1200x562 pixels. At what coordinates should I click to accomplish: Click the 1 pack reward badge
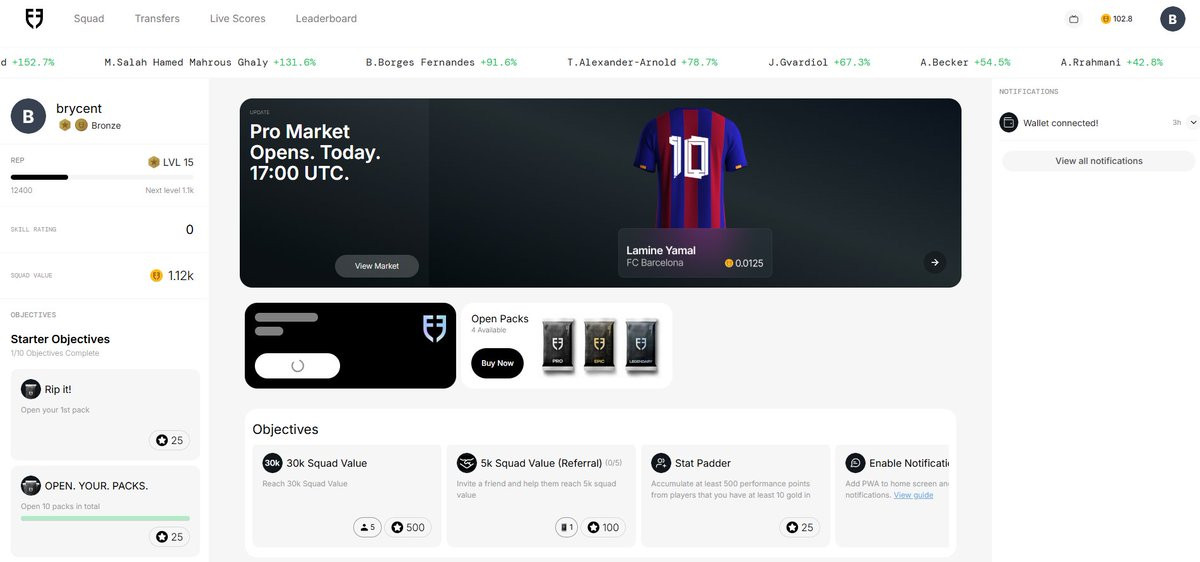566,527
